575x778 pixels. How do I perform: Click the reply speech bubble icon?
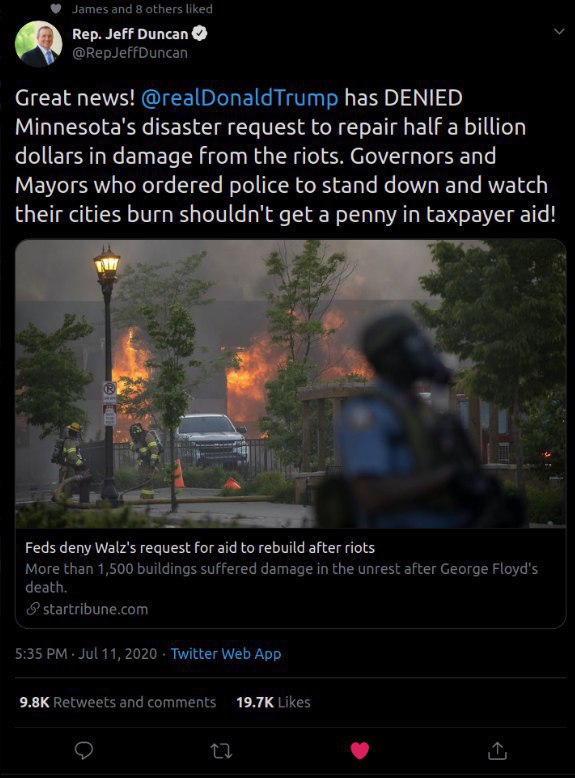[x=84, y=750]
